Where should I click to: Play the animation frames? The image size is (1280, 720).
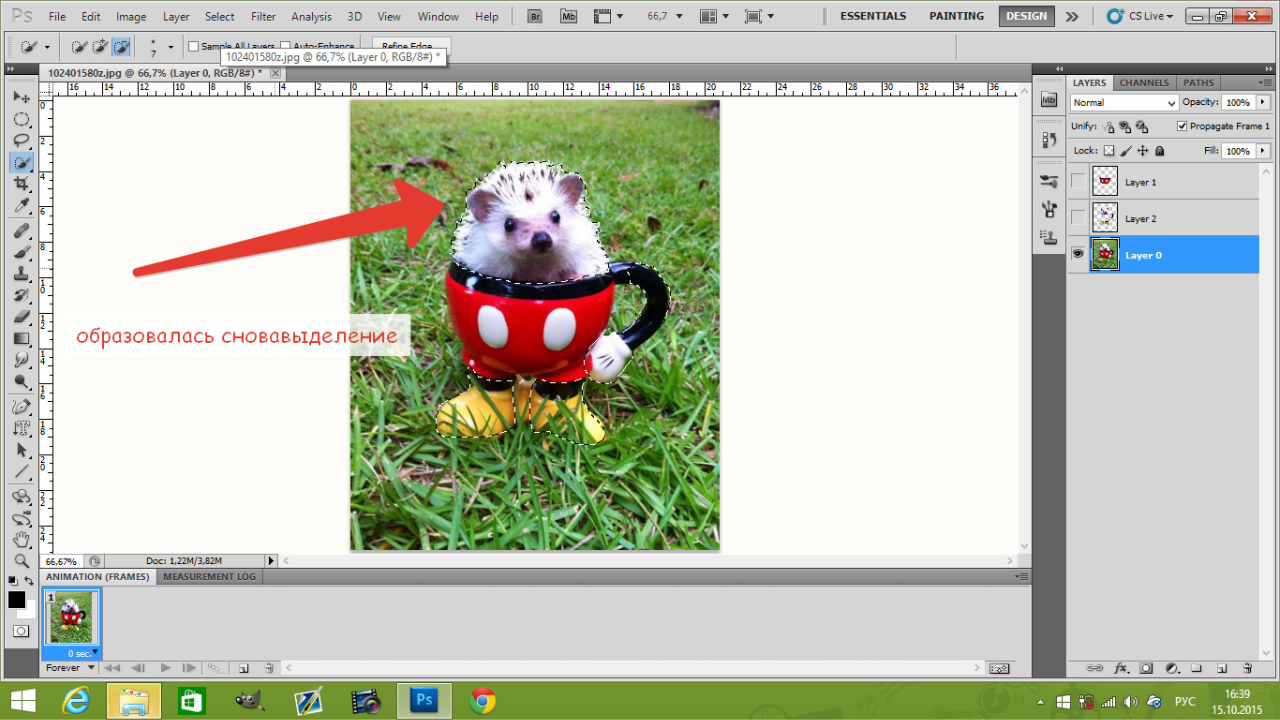point(165,667)
